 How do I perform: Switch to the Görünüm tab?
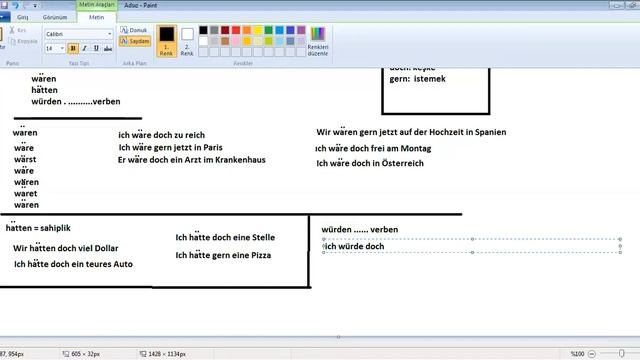tap(55, 17)
